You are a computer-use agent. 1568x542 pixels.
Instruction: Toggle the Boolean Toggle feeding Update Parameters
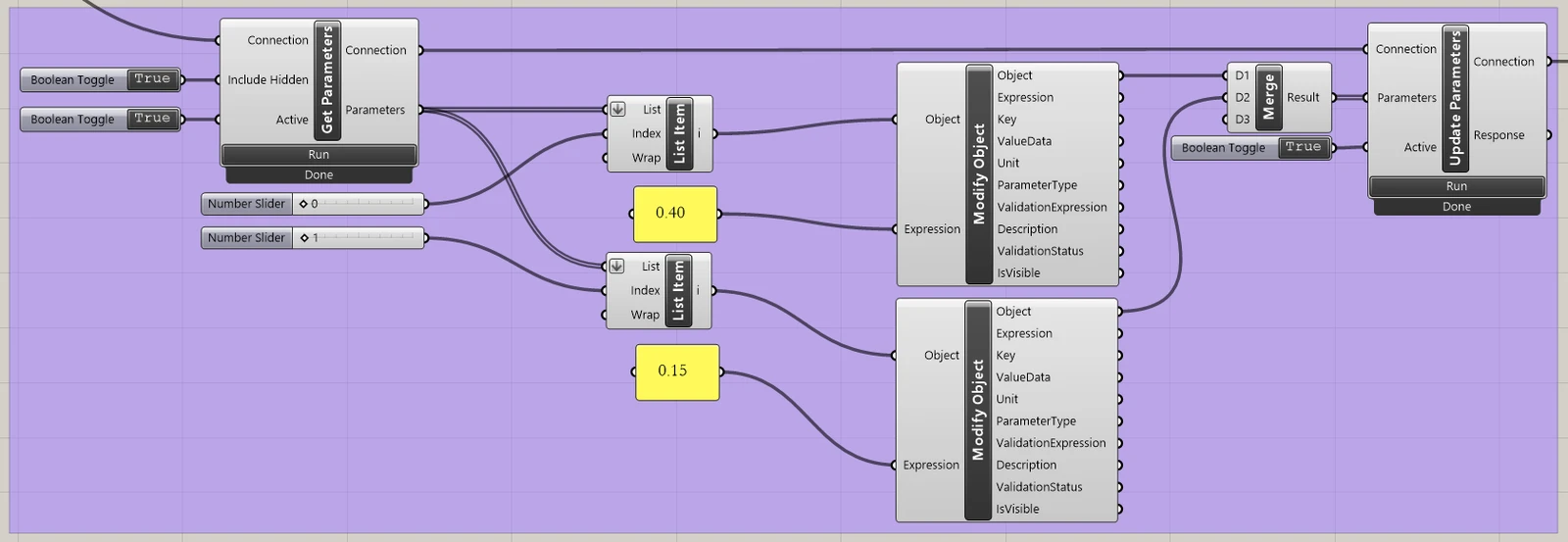point(1303,147)
